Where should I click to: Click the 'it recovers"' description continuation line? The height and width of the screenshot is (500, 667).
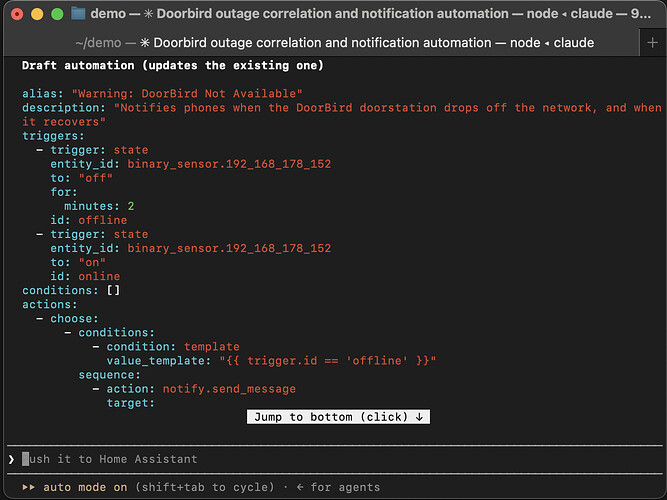[64, 122]
